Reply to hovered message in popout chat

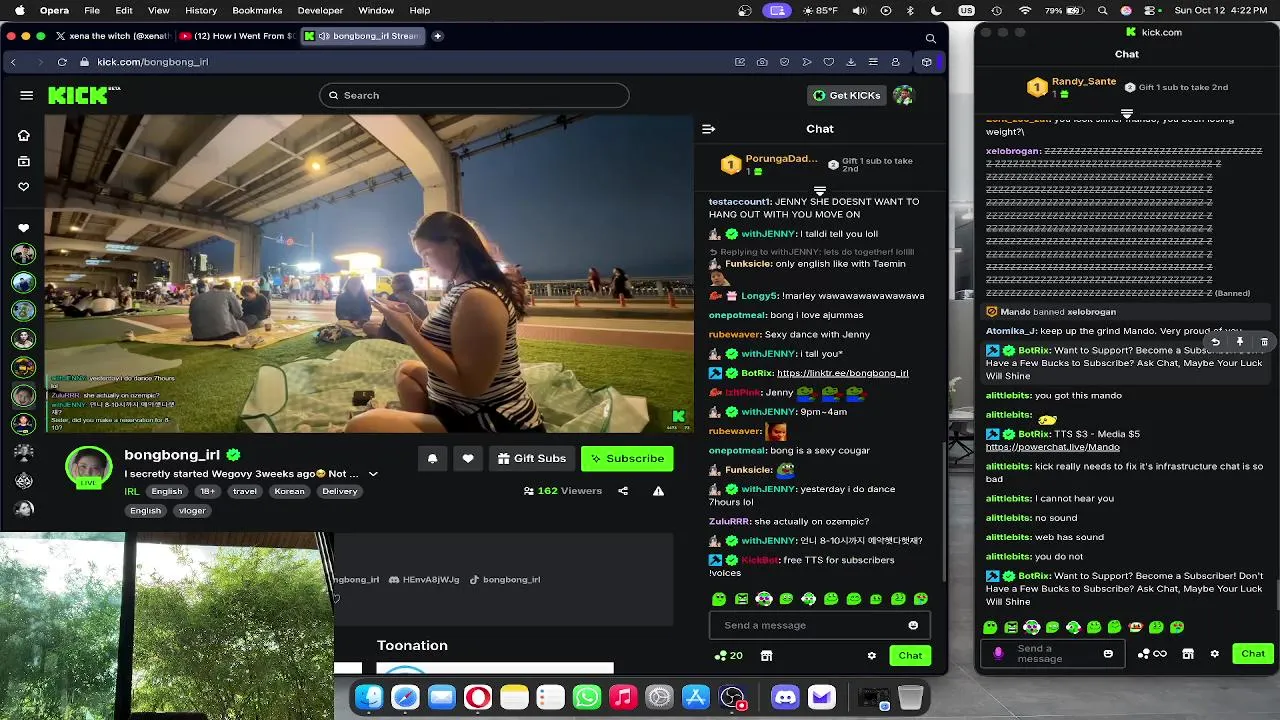pos(1215,342)
